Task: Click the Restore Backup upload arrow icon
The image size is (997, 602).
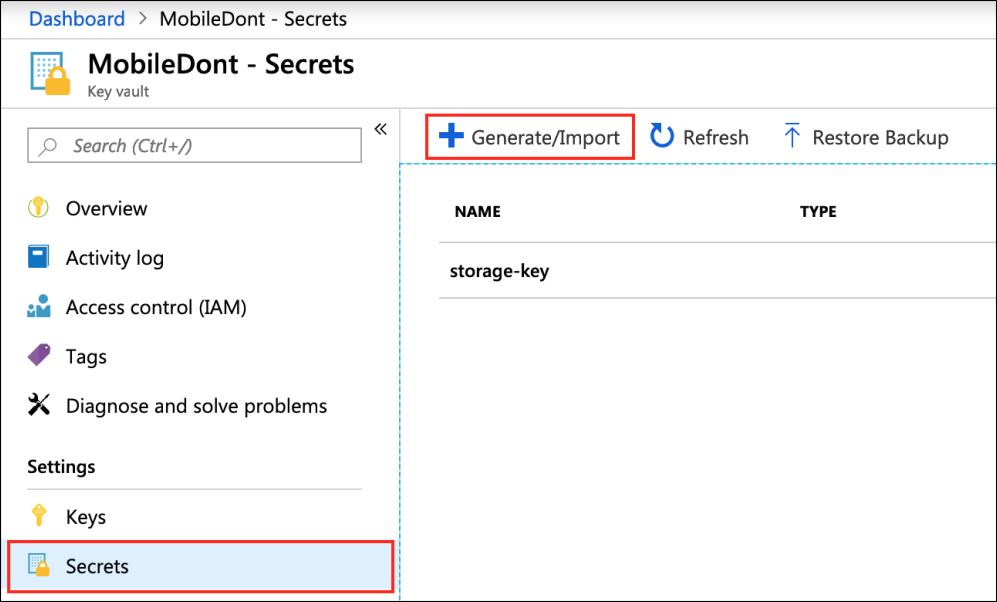Action: click(792, 135)
